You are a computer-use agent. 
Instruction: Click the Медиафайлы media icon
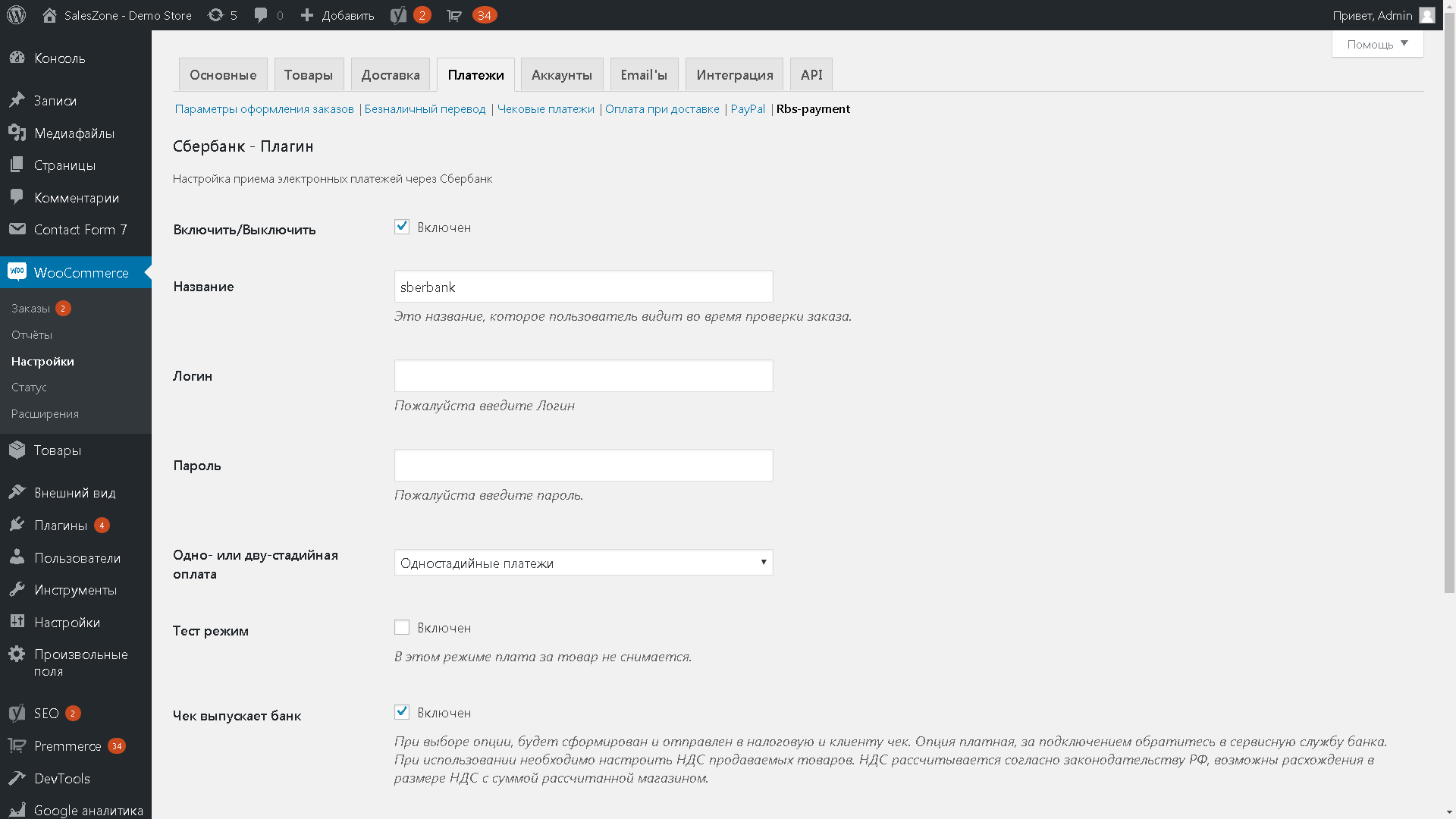pos(17,133)
